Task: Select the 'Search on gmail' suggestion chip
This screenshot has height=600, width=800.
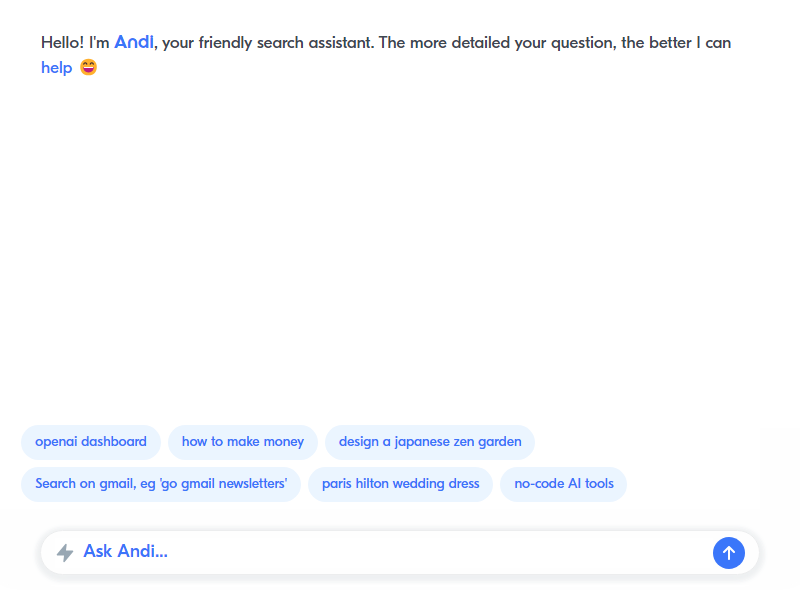Action: [x=161, y=484]
